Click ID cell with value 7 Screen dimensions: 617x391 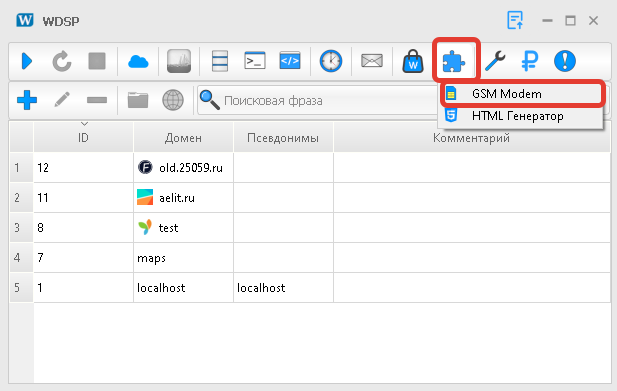(x=83, y=258)
